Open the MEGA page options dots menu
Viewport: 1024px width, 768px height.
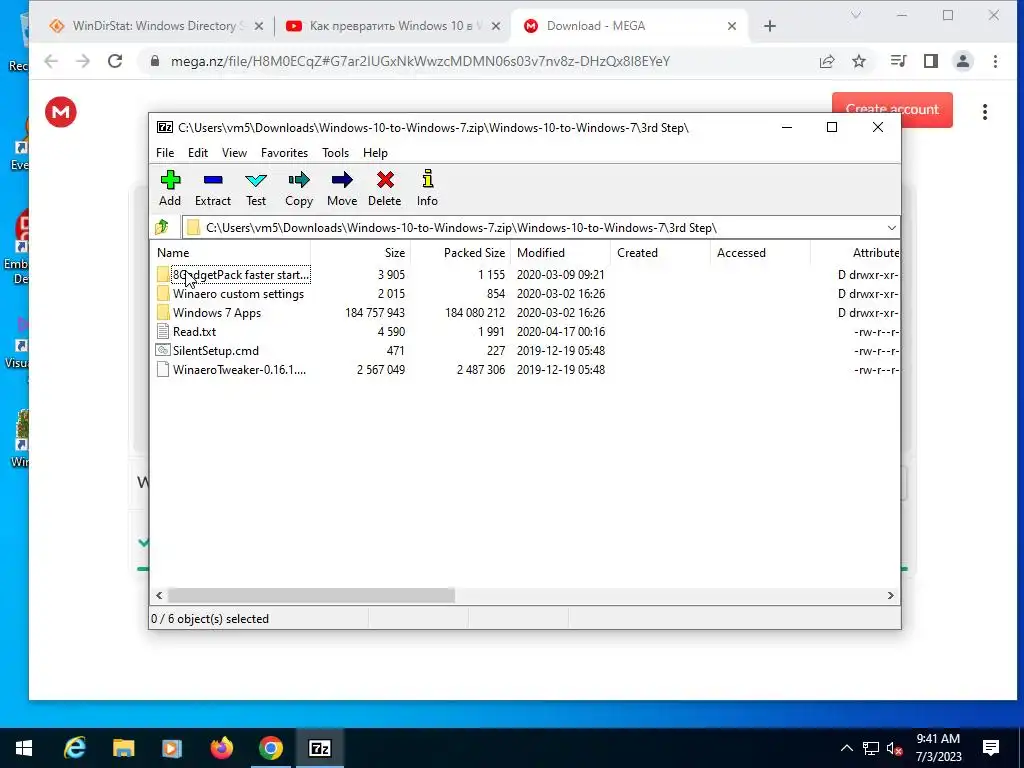coord(985,112)
